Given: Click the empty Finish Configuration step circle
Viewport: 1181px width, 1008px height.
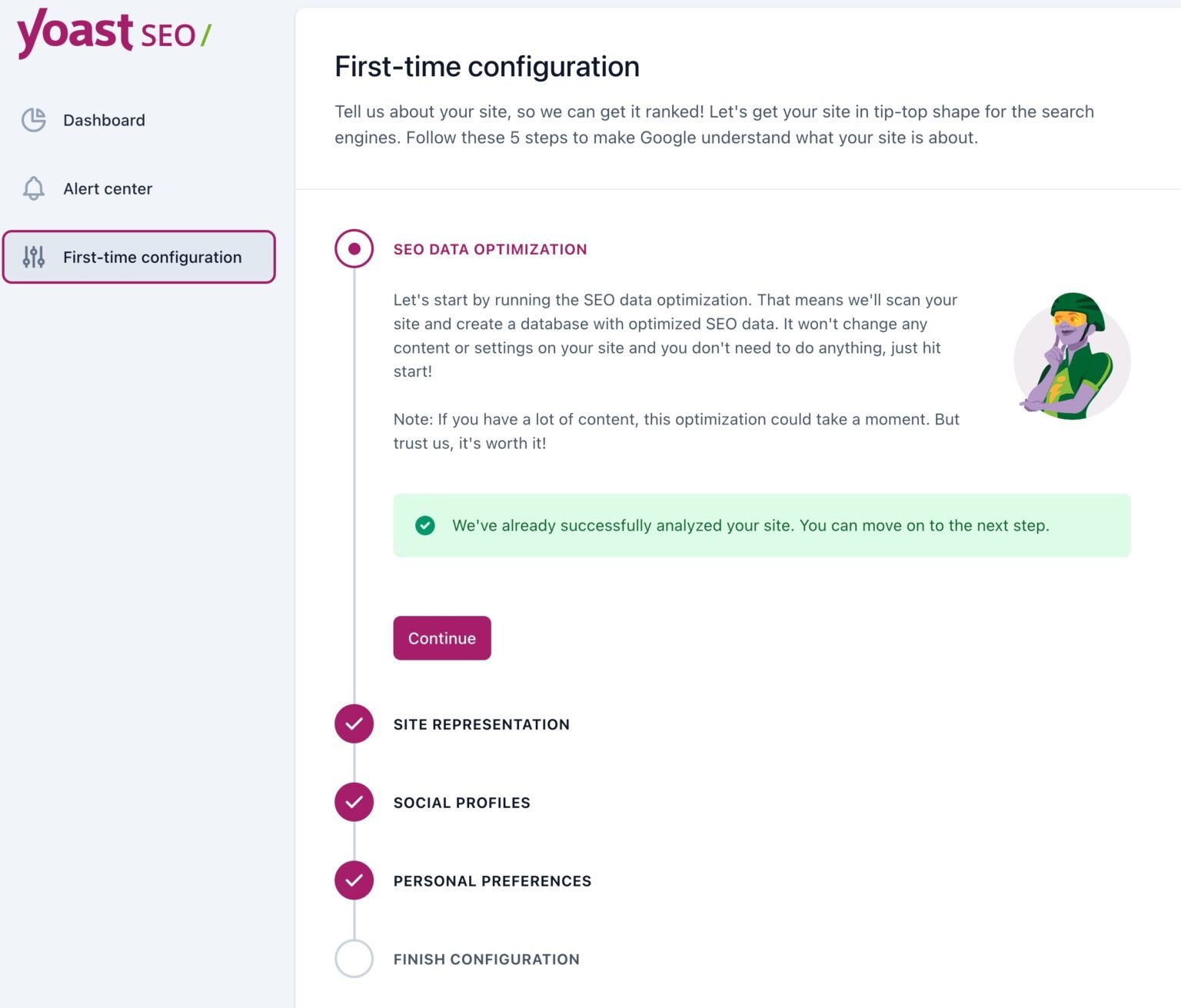Looking at the screenshot, I should (x=354, y=959).
